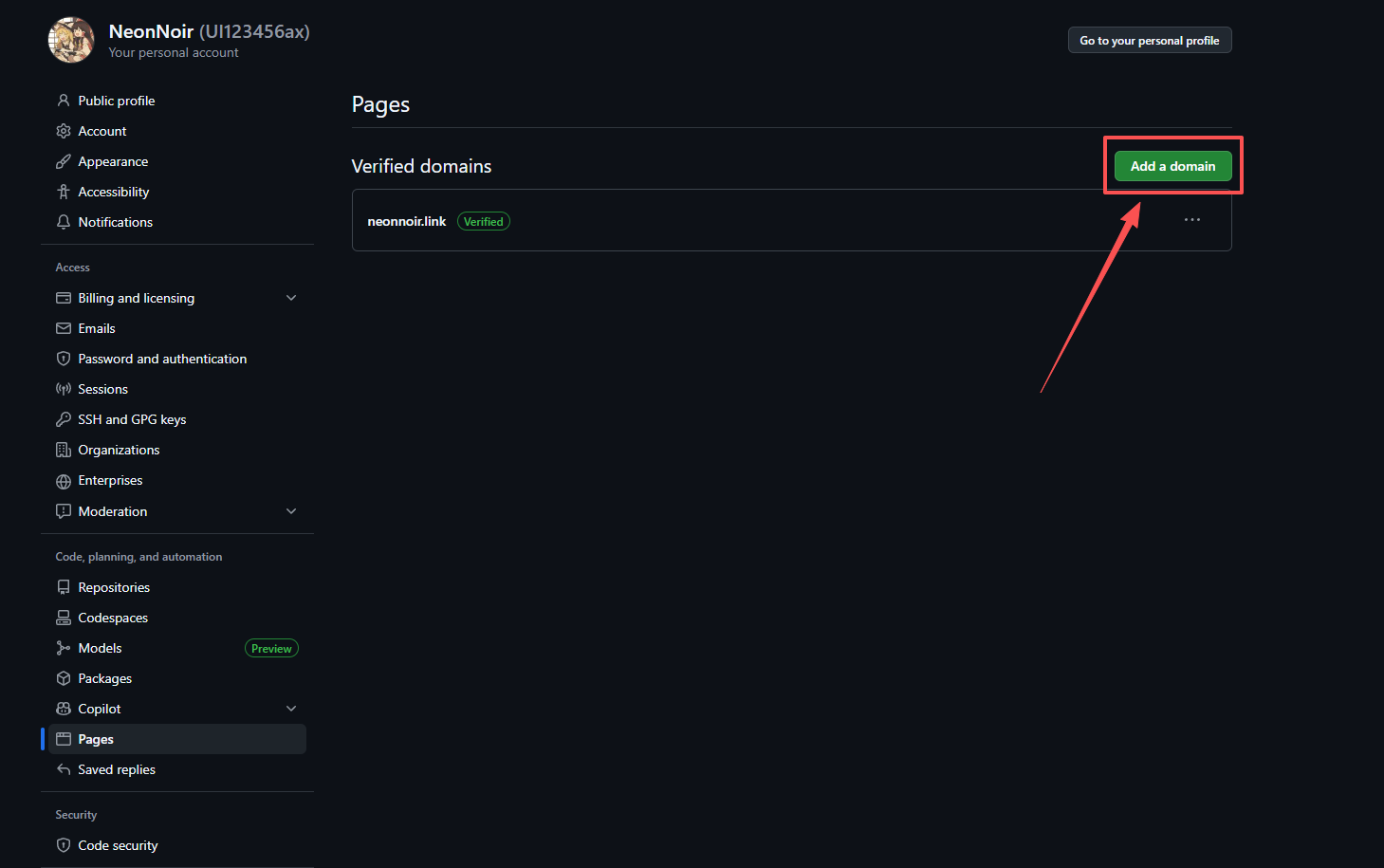Click the Code security shield icon
Screen dimensions: 1384x868
tap(64, 845)
